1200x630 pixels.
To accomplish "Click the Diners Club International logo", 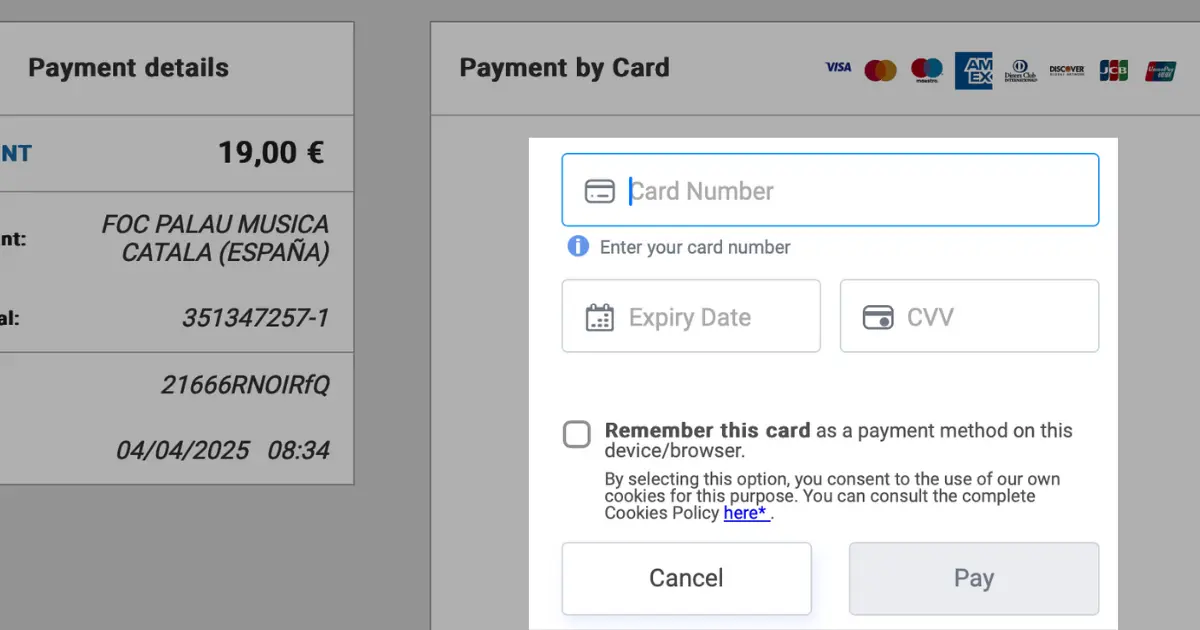I will [x=1021, y=70].
